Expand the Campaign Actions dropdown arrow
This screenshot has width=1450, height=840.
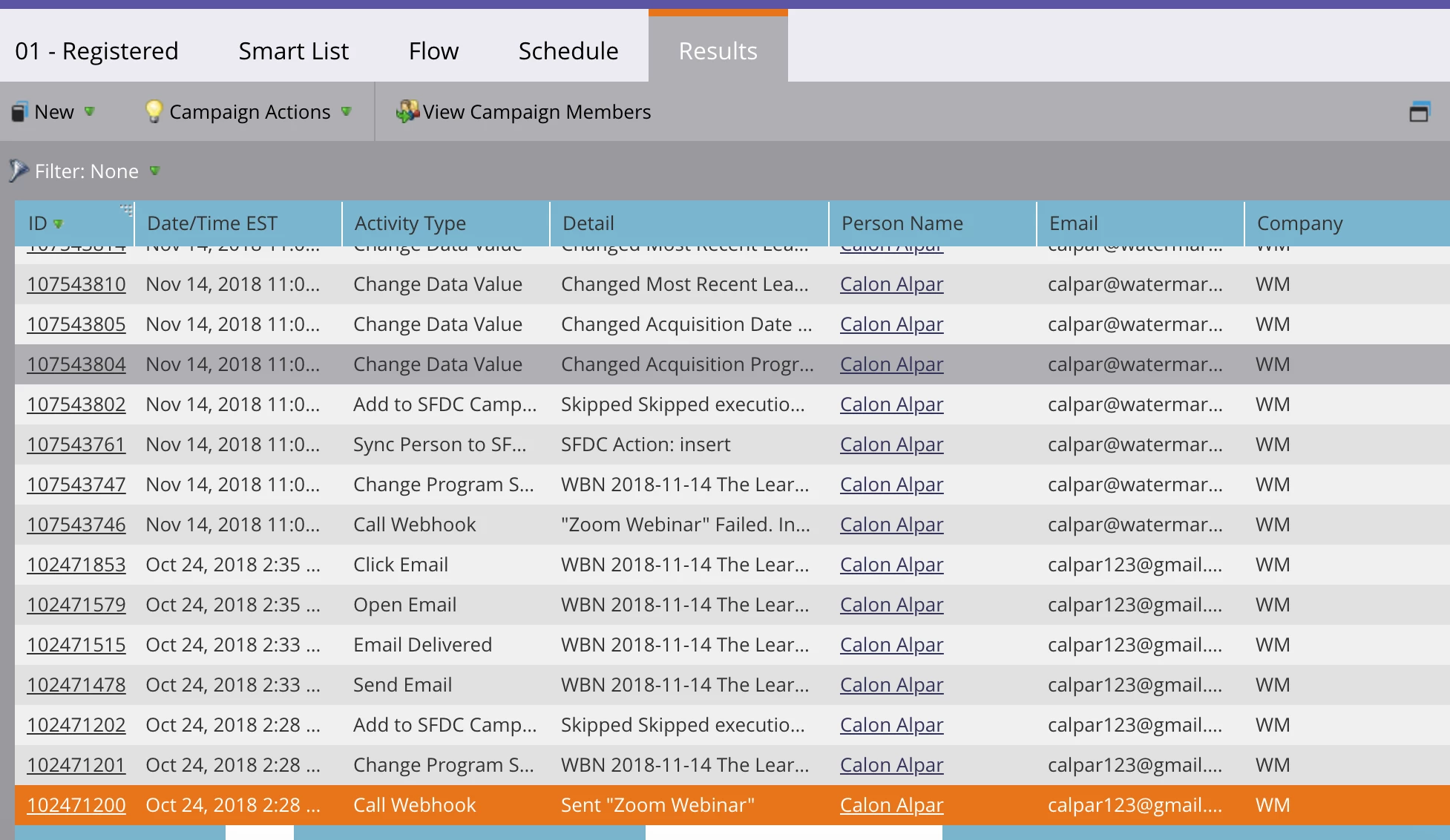point(346,111)
